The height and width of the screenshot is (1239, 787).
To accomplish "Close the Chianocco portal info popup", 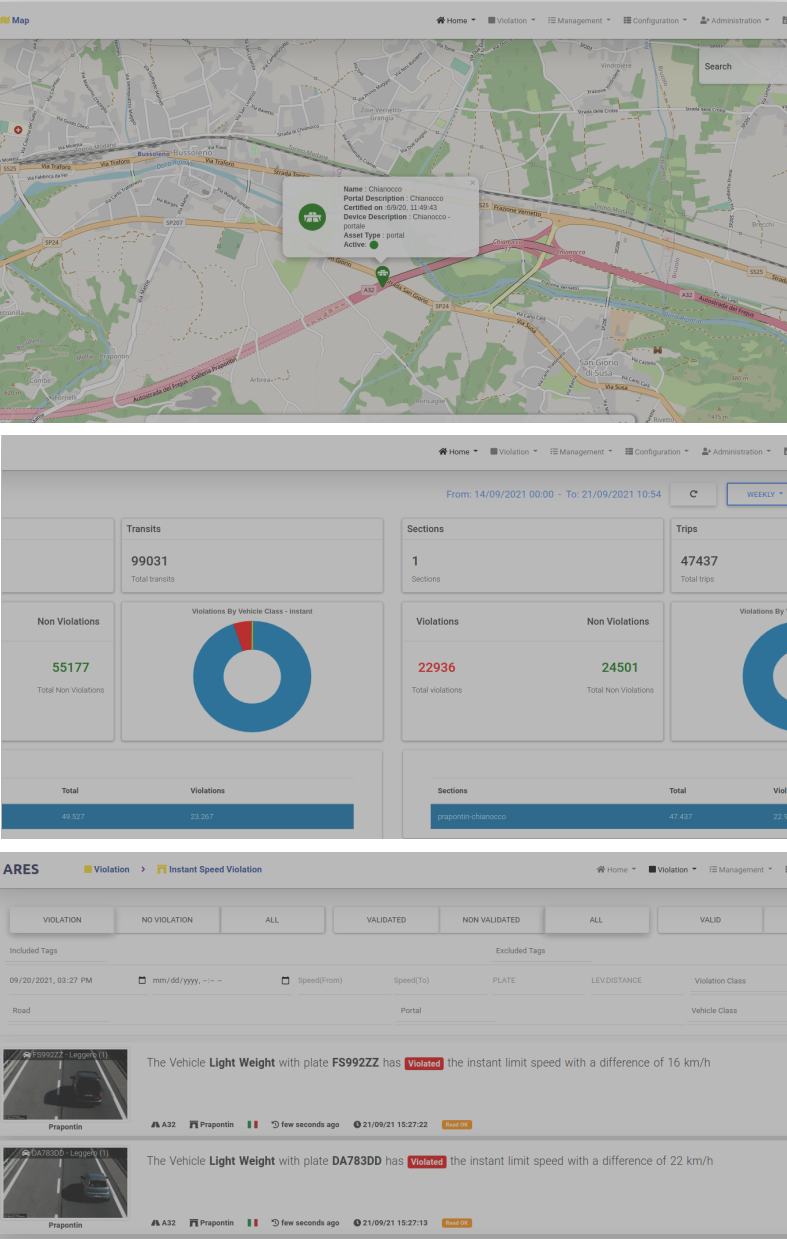I will (x=473, y=183).
